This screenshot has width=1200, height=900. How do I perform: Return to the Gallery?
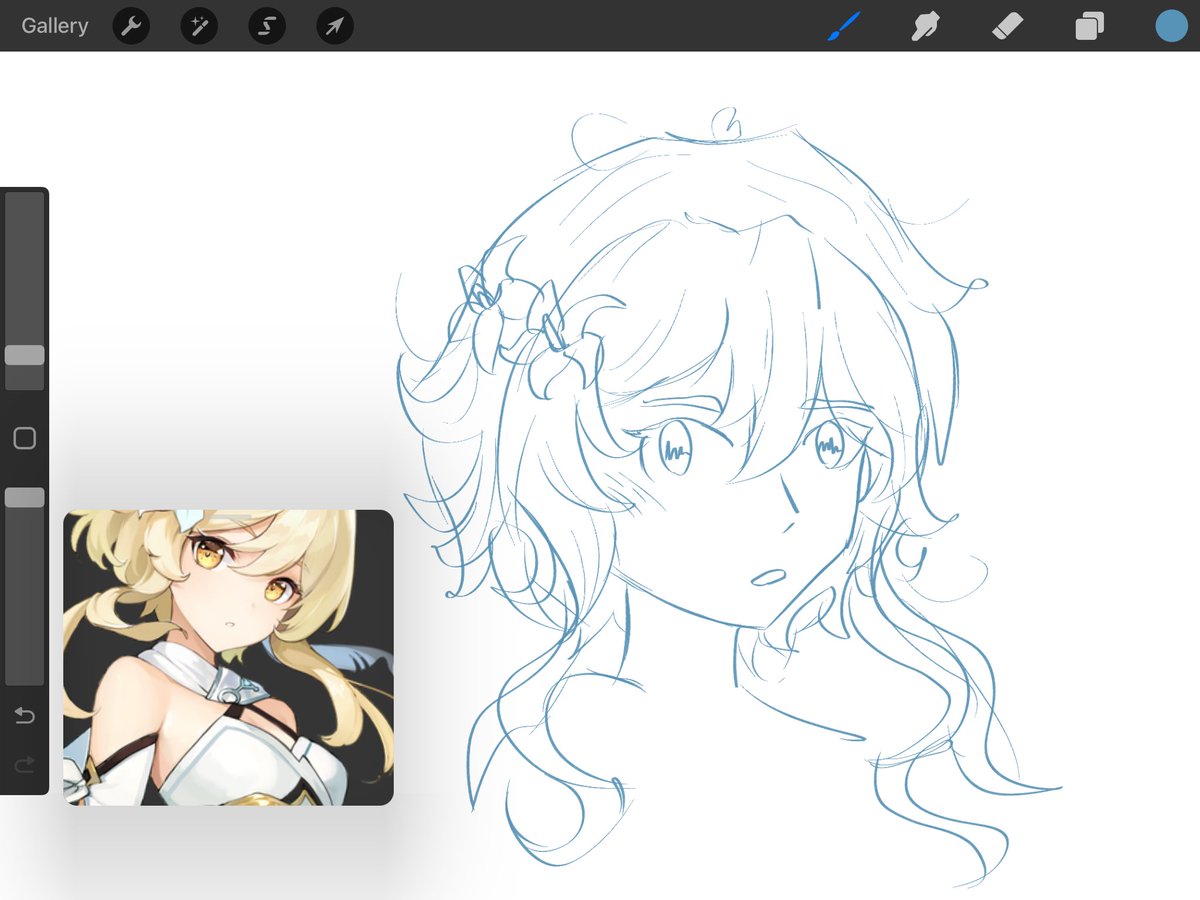[54, 25]
